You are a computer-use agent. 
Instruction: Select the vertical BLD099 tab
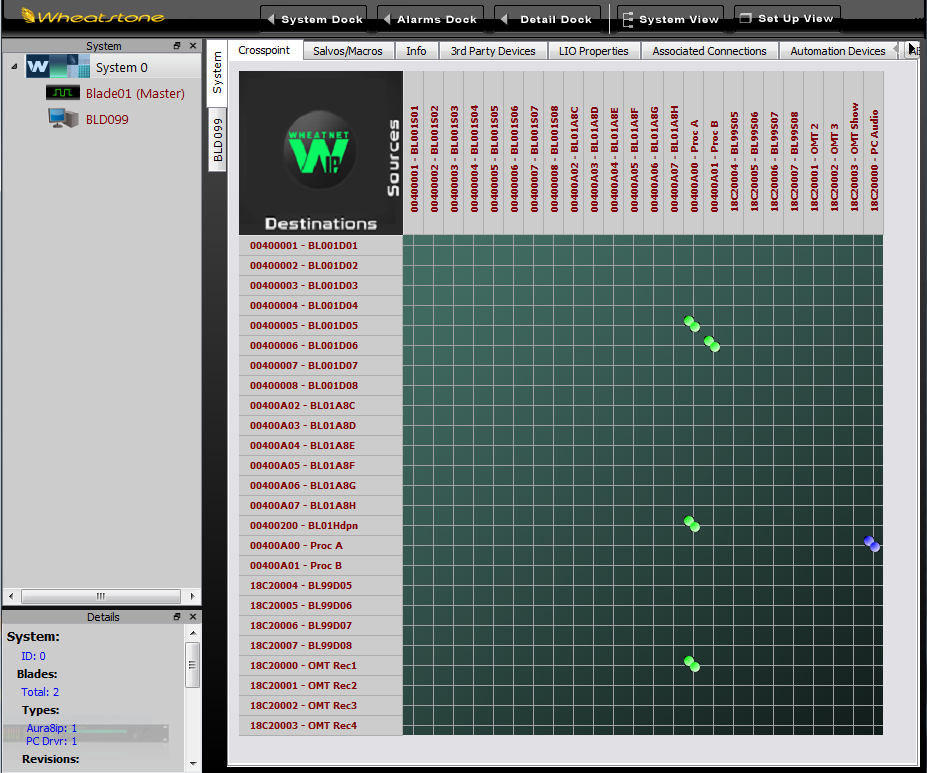[218, 140]
